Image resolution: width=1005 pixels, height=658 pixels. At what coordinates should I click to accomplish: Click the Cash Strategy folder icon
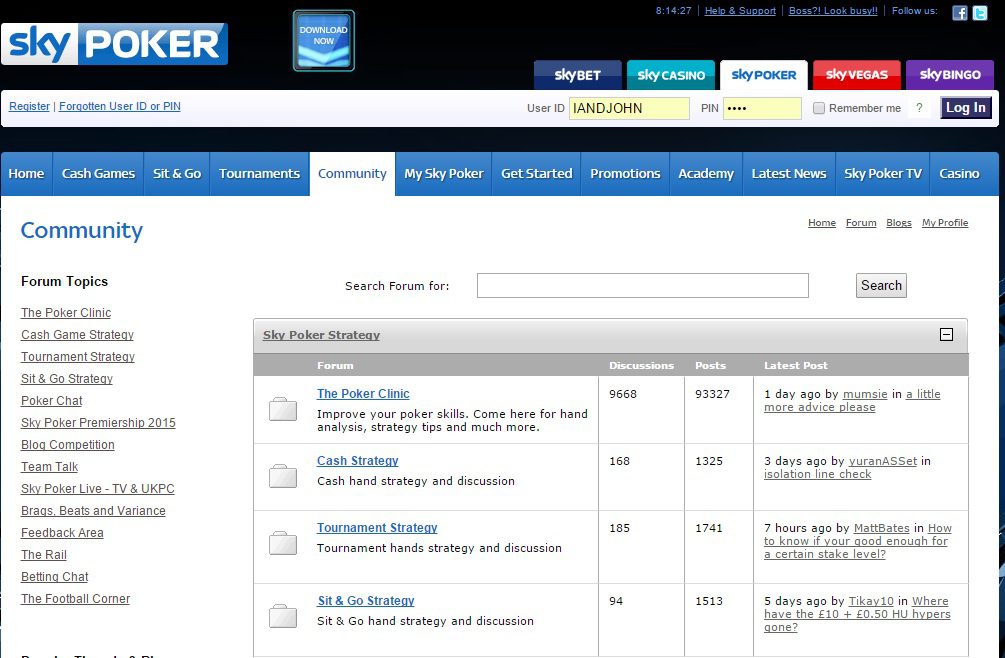[283, 476]
